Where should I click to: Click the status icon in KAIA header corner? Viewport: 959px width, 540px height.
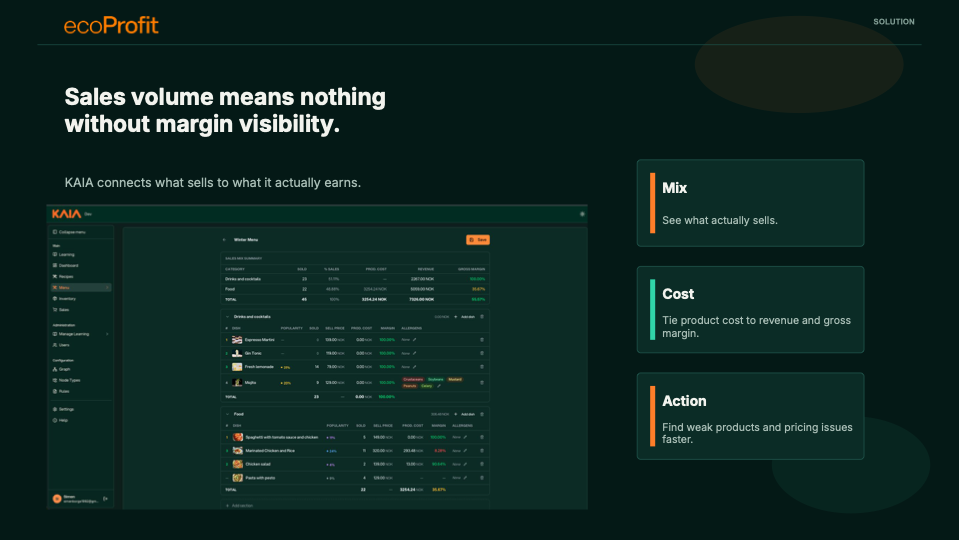click(x=582, y=214)
